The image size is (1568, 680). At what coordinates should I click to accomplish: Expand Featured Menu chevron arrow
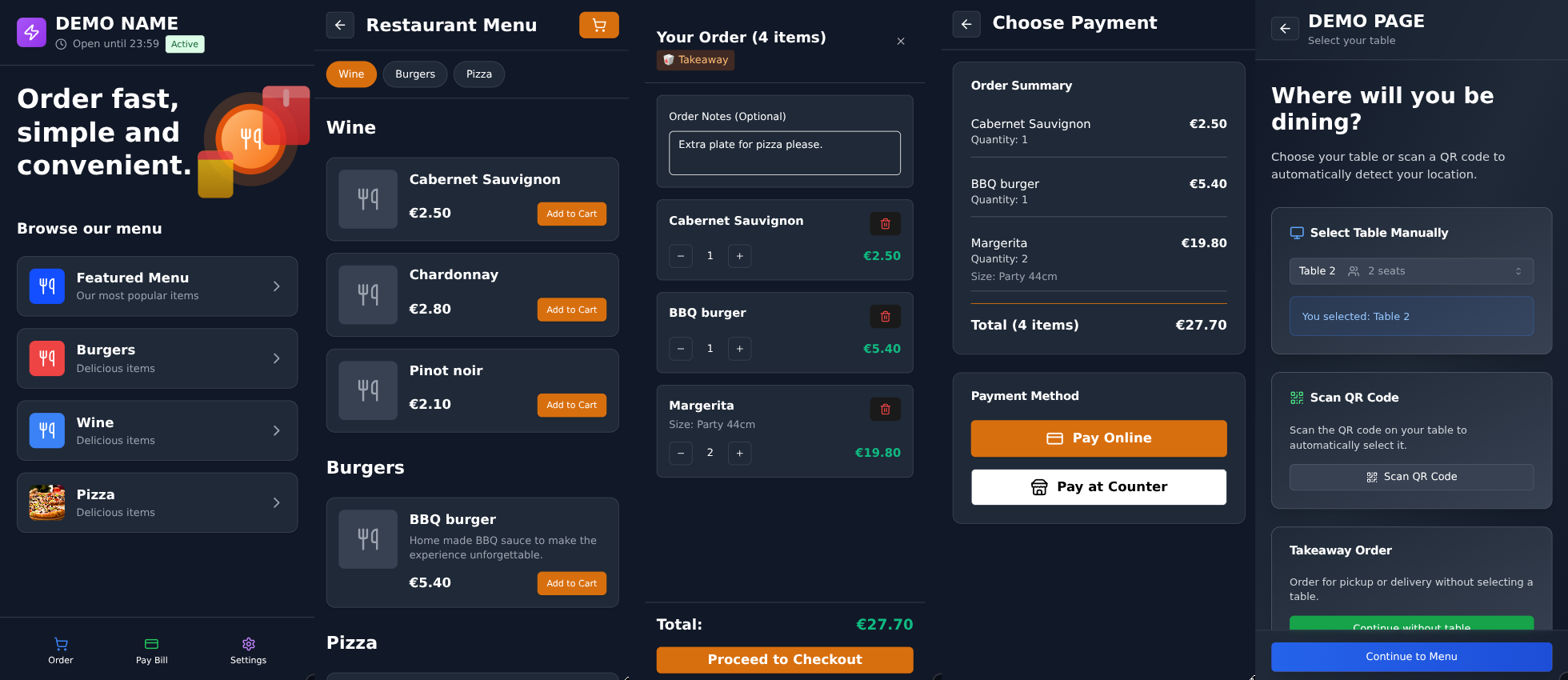pos(276,286)
